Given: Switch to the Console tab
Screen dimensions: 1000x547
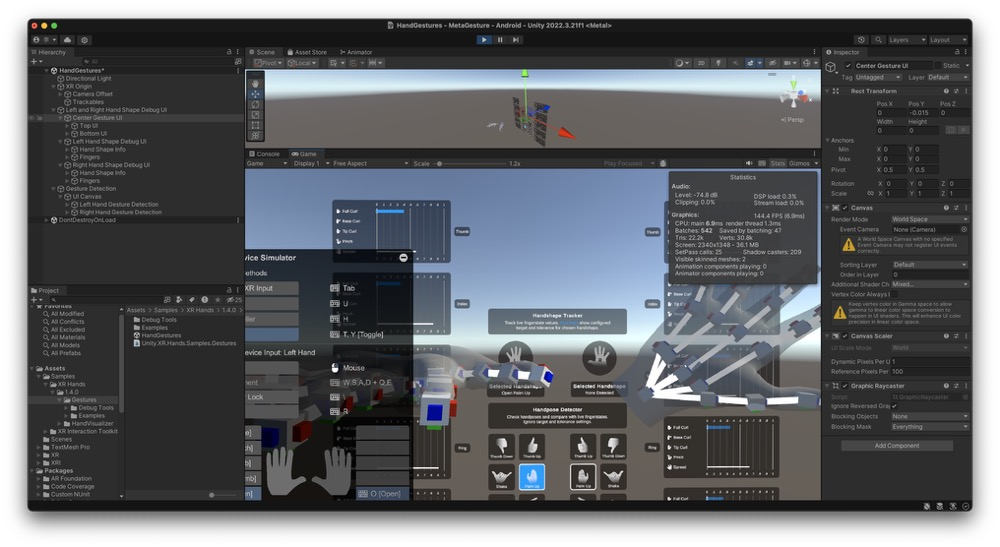Looking at the screenshot, I should pos(265,154).
